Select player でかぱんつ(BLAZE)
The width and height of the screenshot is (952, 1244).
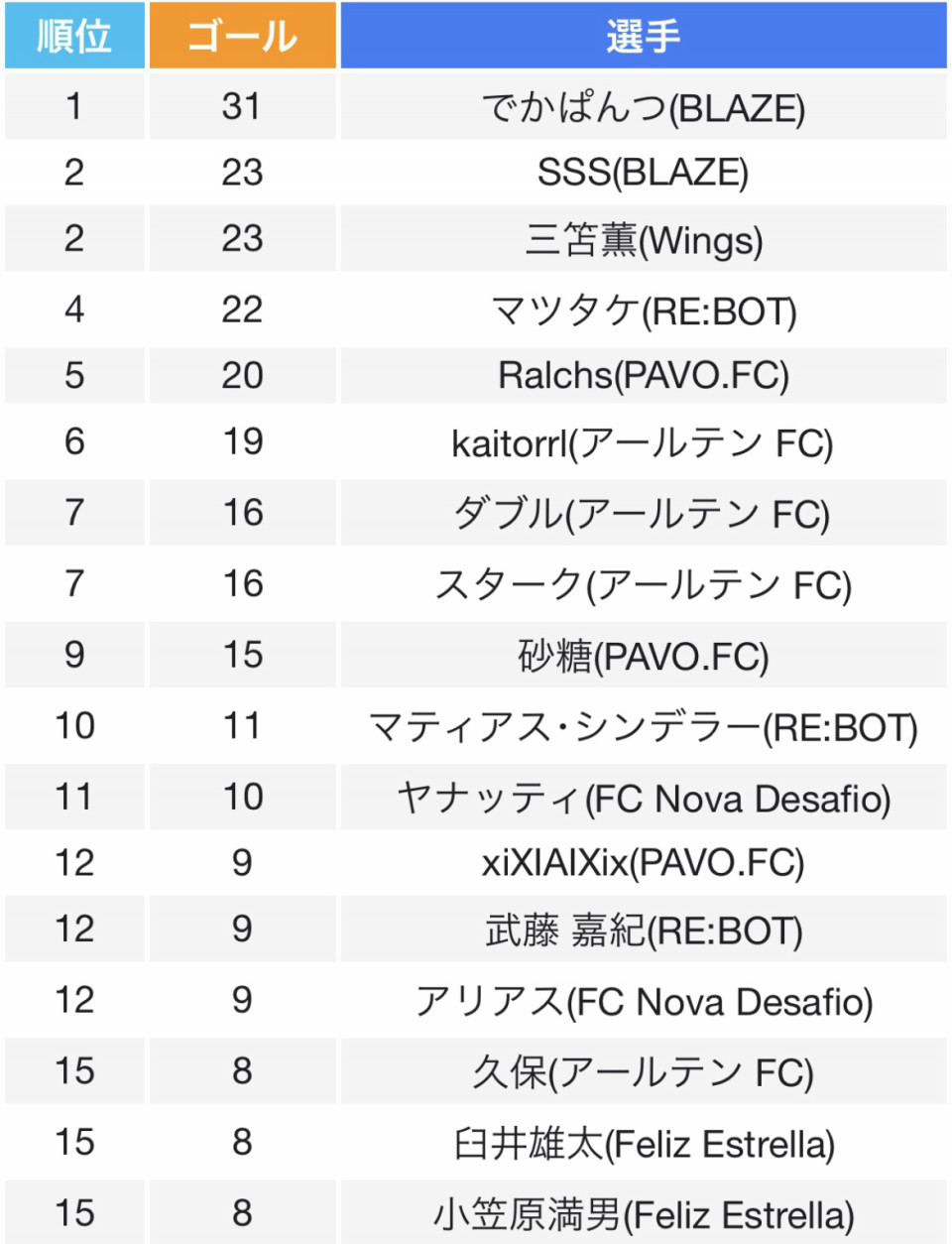(643, 107)
